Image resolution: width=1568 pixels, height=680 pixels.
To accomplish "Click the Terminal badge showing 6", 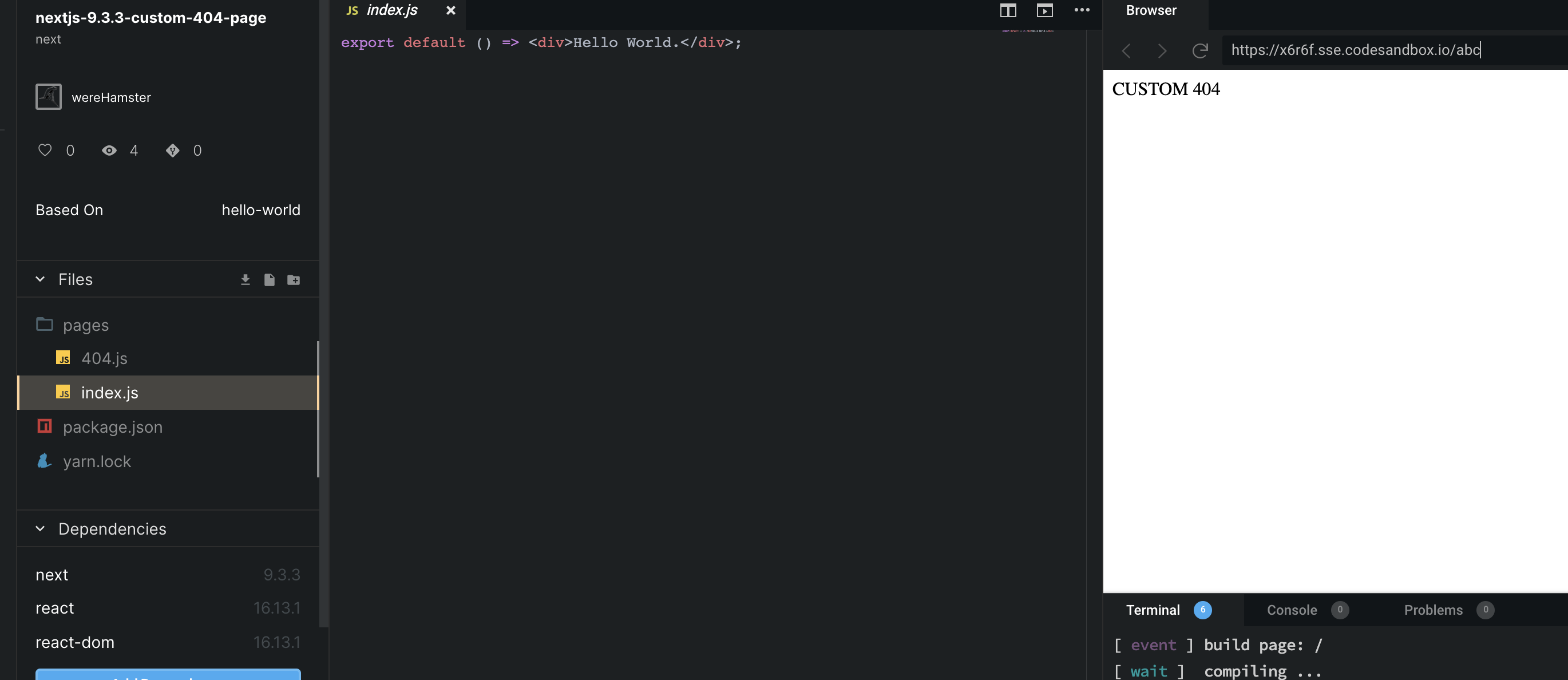I will [1202, 610].
